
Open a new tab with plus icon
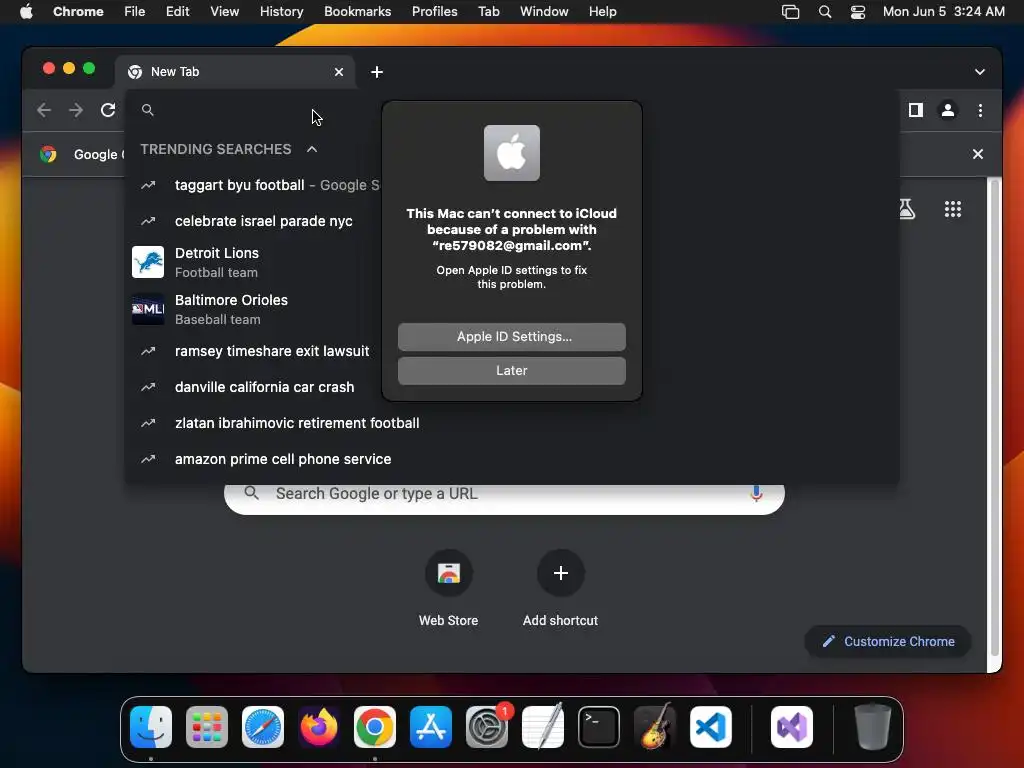pyautogui.click(x=377, y=72)
